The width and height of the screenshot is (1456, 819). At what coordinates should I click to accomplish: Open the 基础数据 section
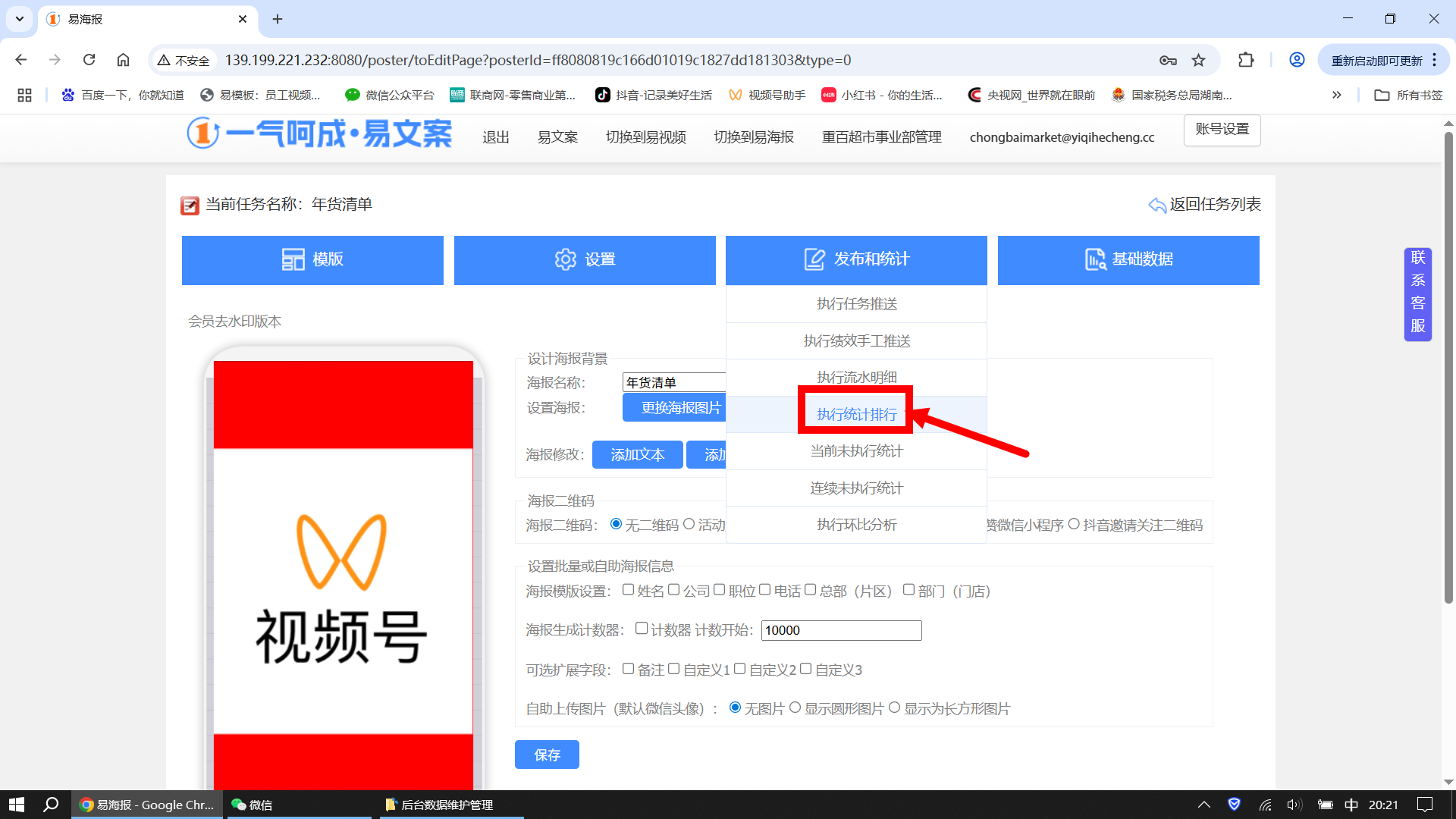[x=1128, y=260]
